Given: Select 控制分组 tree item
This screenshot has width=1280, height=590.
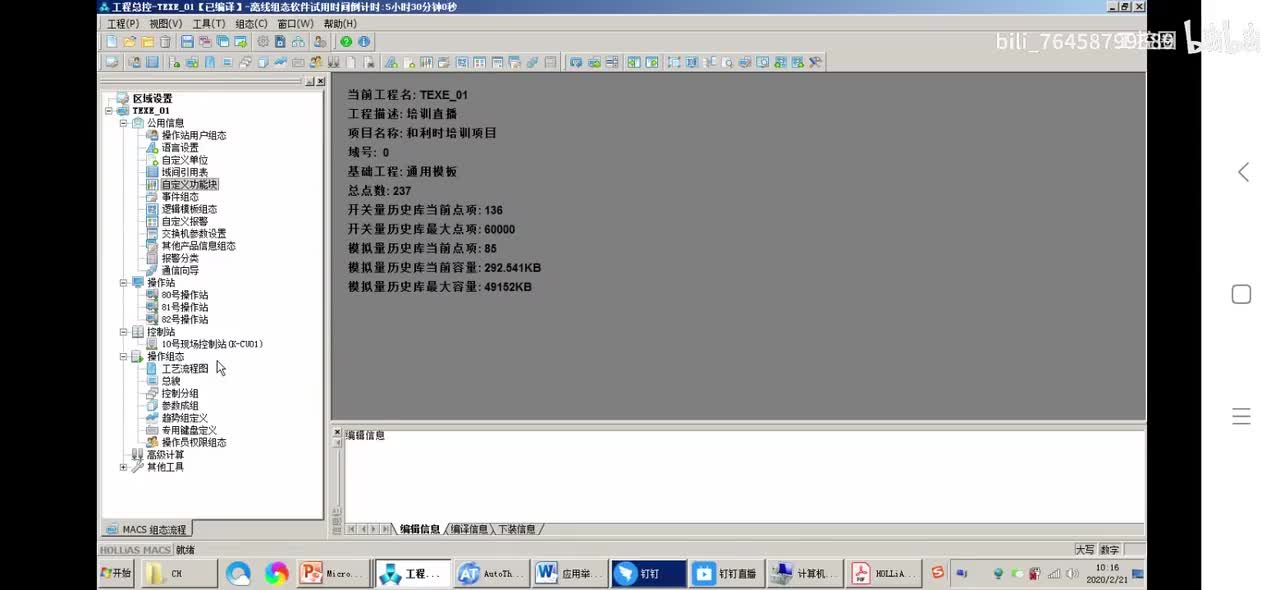Looking at the screenshot, I should click(x=180, y=393).
